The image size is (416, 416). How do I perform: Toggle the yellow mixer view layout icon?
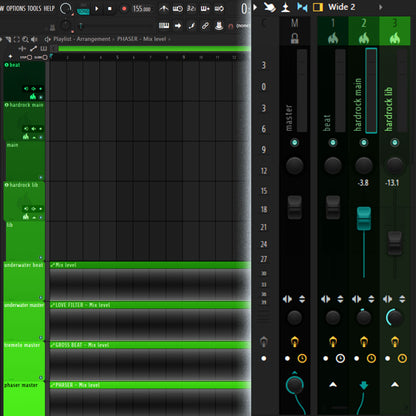pyautogui.click(x=318, y=7)
